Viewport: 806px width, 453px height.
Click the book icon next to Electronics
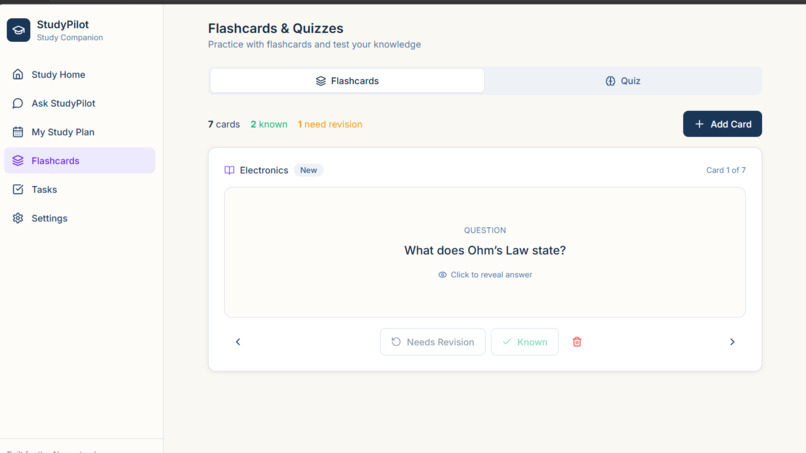229,170
